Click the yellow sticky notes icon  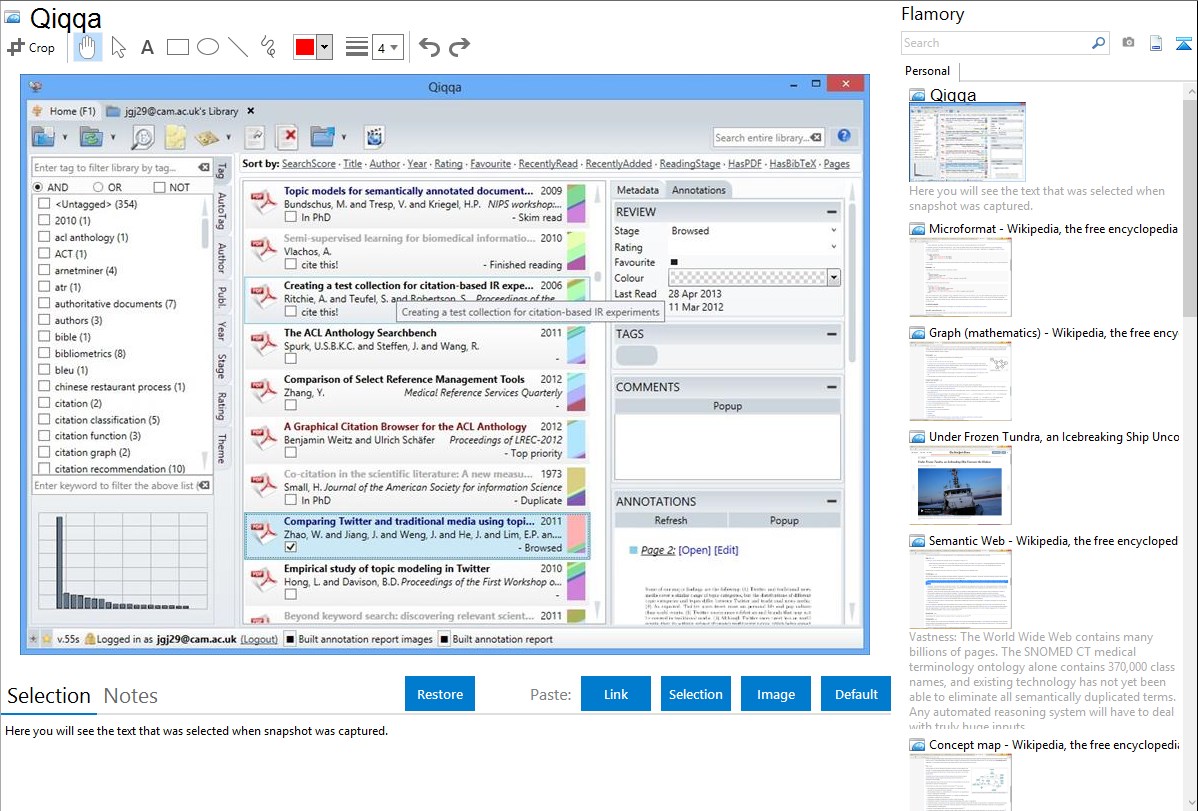(x=175, y=138)
